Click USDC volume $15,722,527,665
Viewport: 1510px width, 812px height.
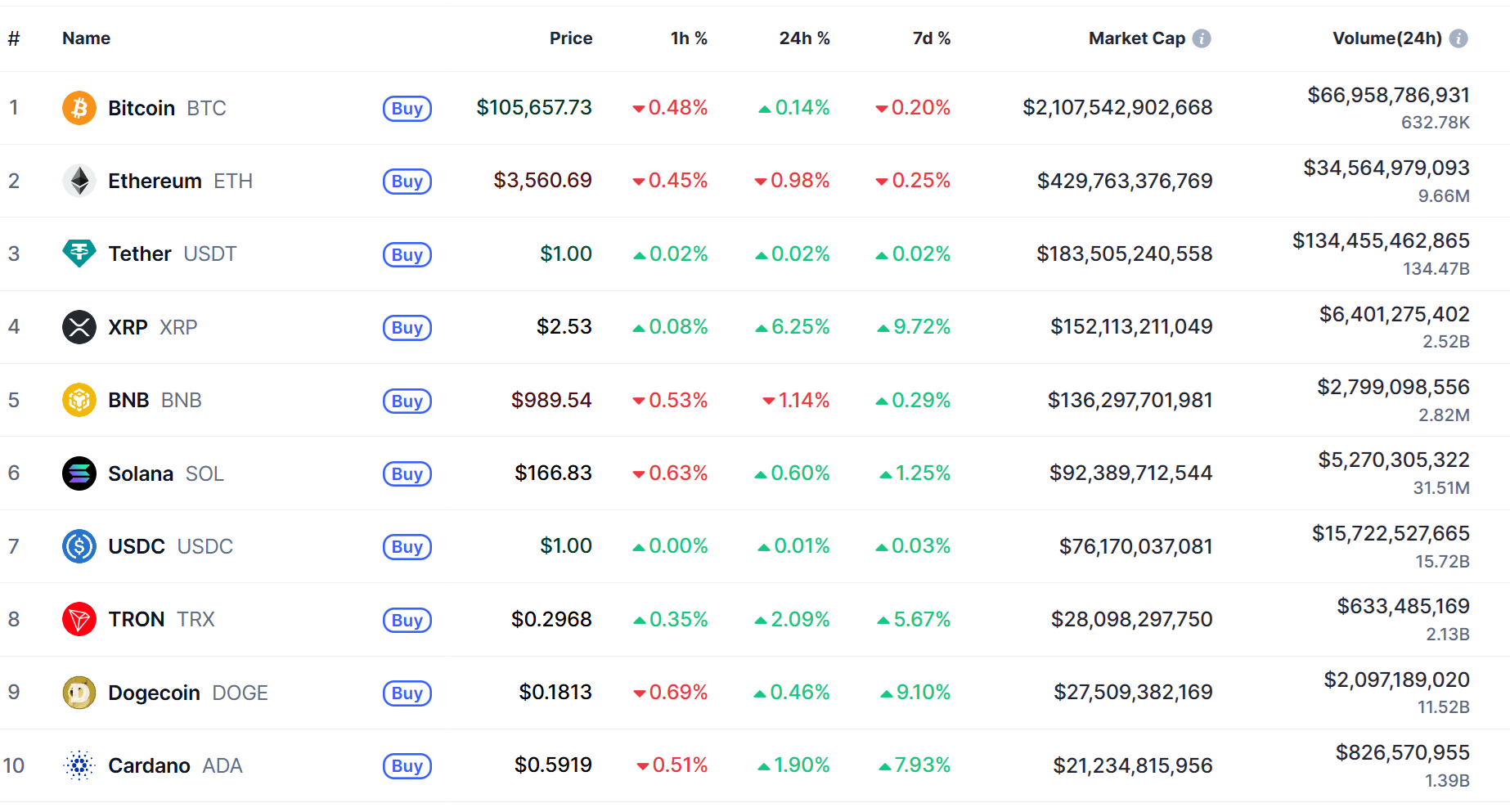[1391, 533]
